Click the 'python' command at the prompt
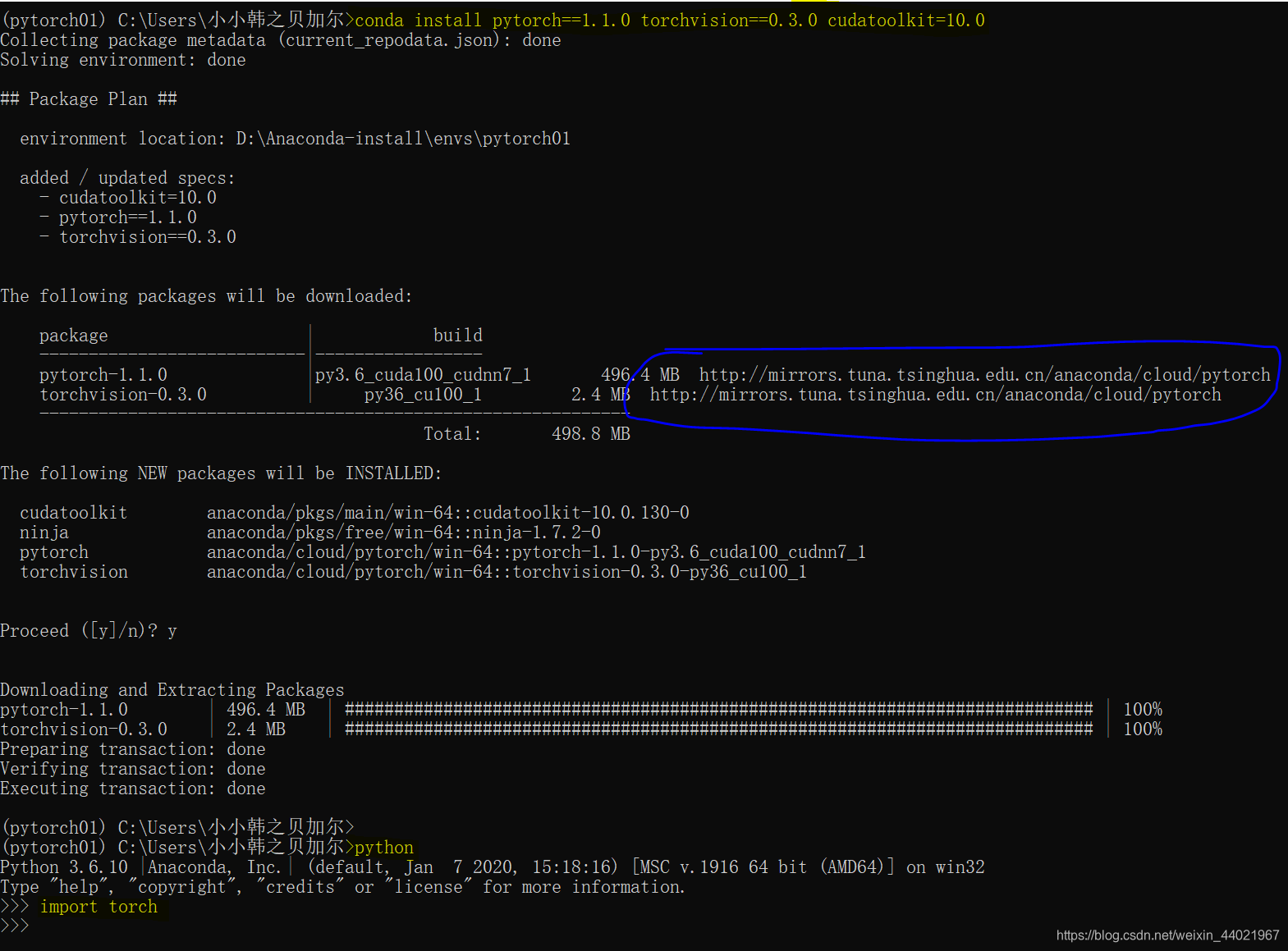This screenshot has height=951, width=1288. (x=384, y=847)
